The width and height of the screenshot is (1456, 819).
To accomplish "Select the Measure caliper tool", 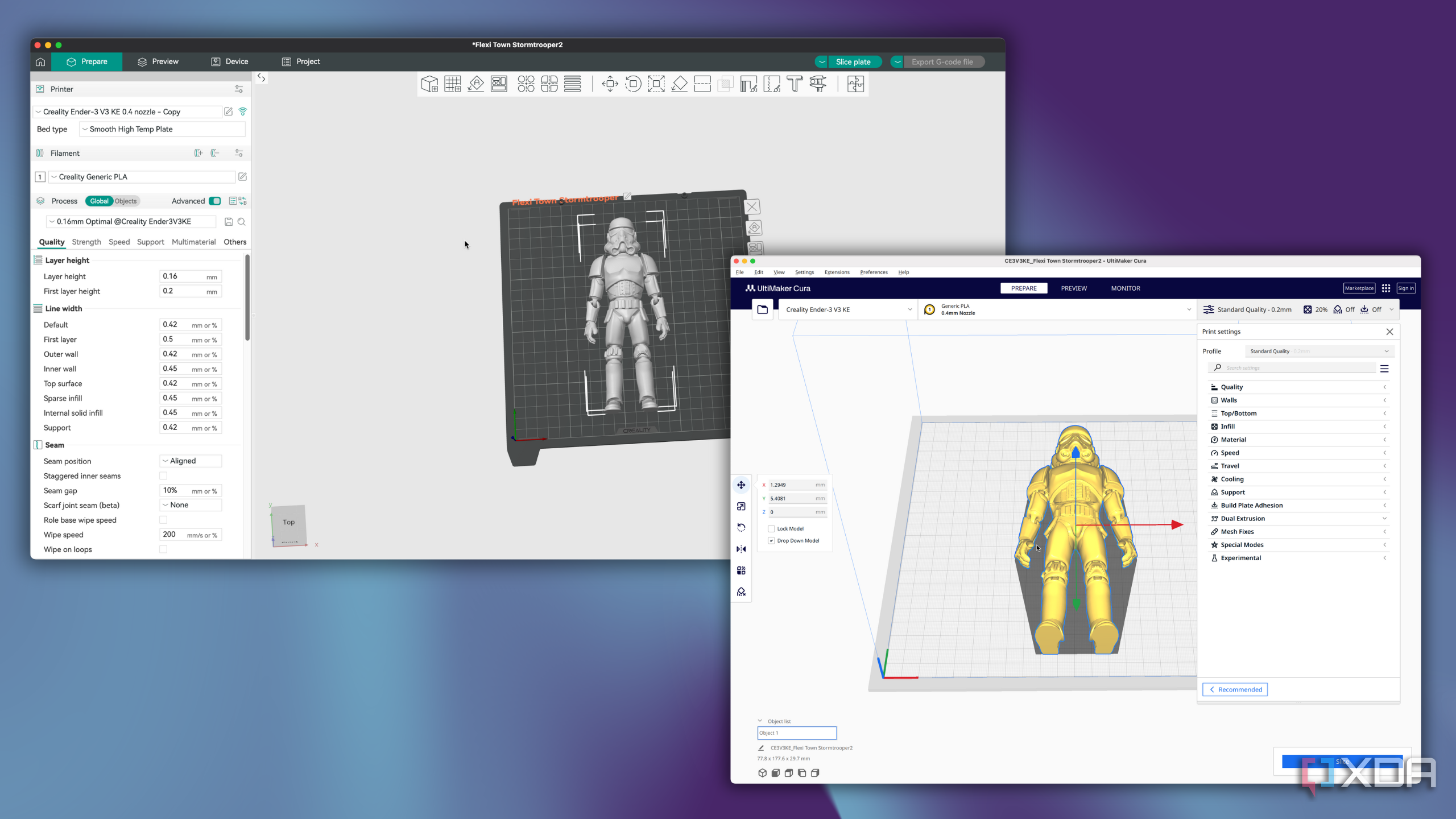I will [x=818, y=84].
